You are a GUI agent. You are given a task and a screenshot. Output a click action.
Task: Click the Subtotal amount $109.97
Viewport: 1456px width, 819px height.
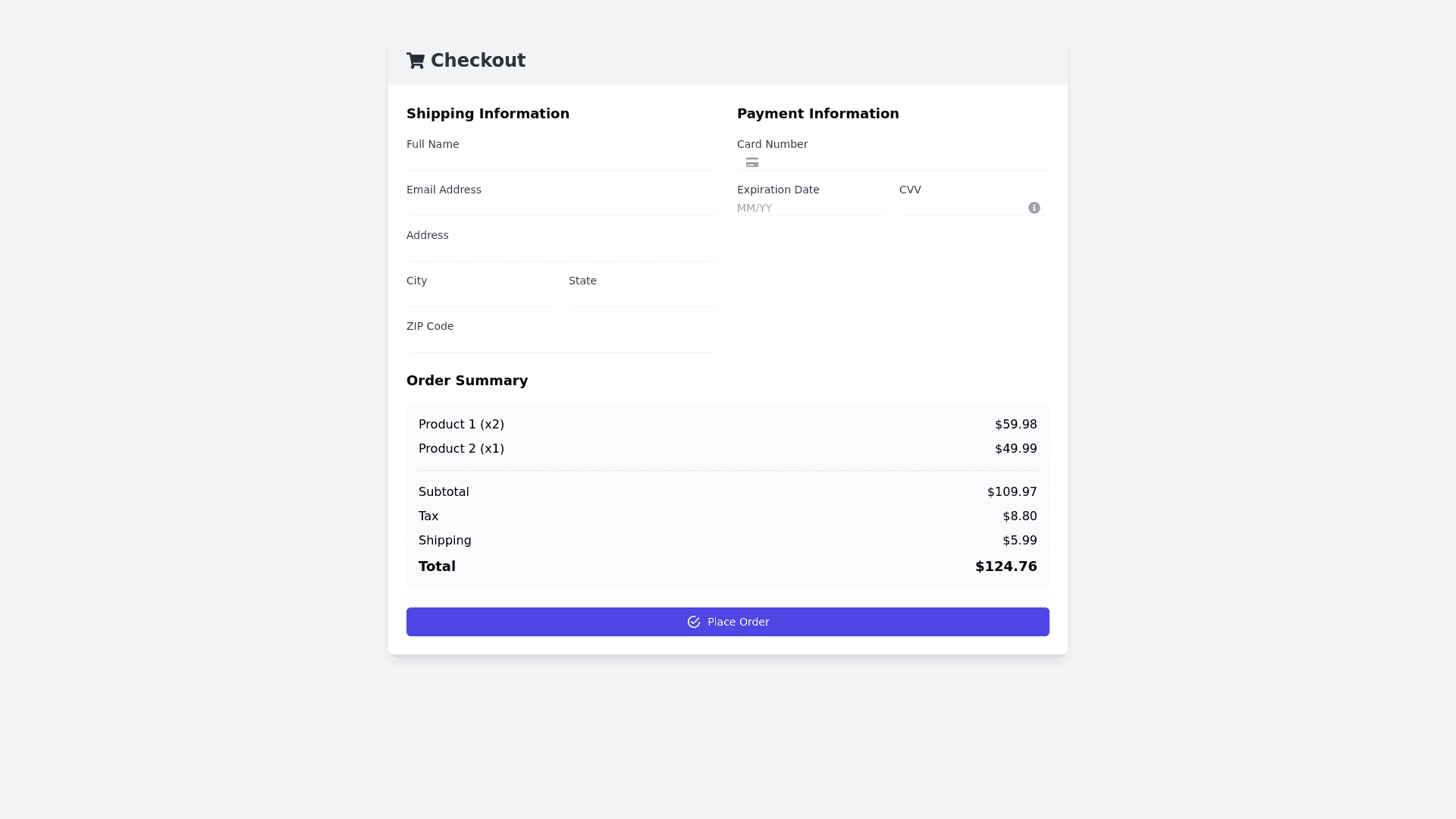pyautogui.click(x=1012, y=492)
